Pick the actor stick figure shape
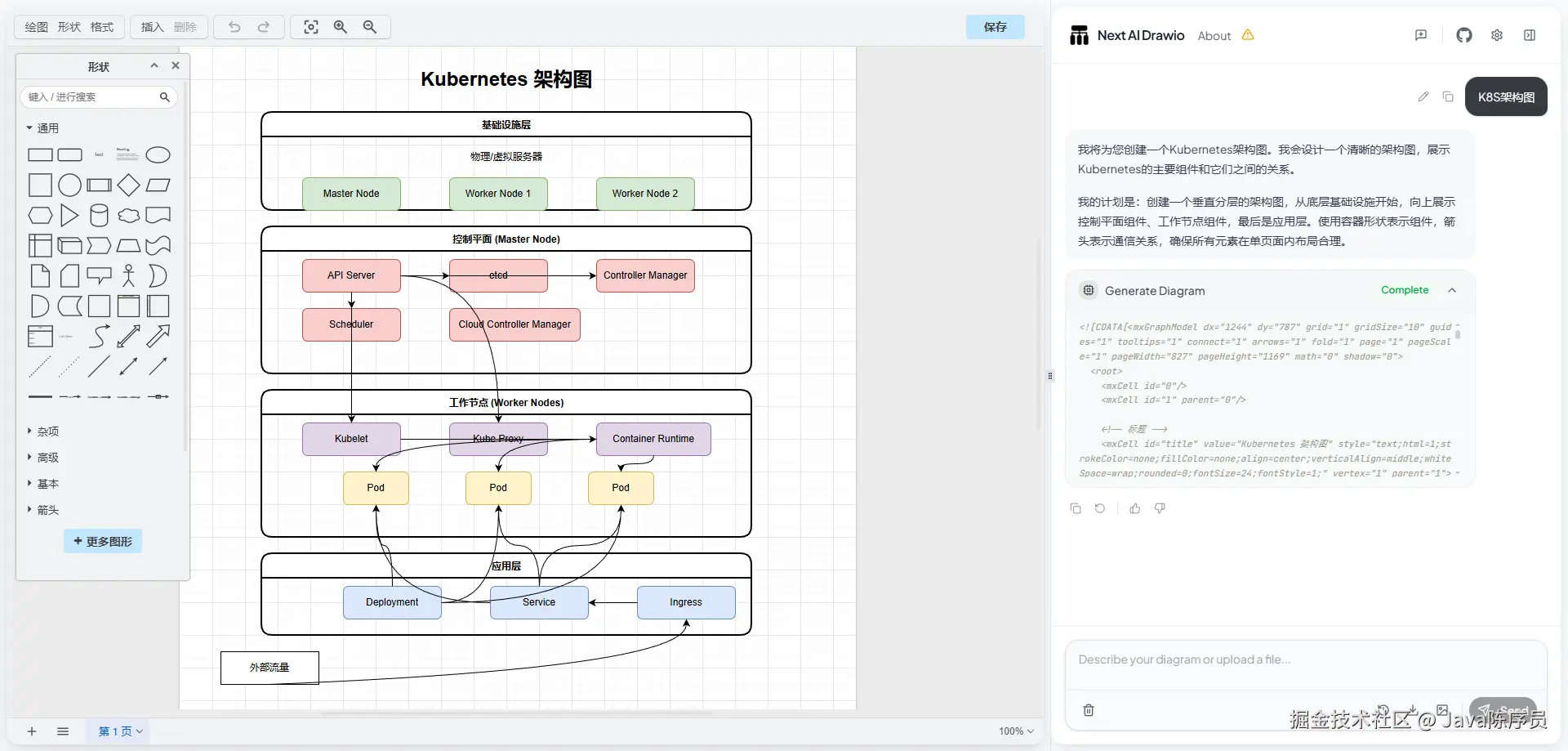The image size is (1568, 751). coord(128,275)
